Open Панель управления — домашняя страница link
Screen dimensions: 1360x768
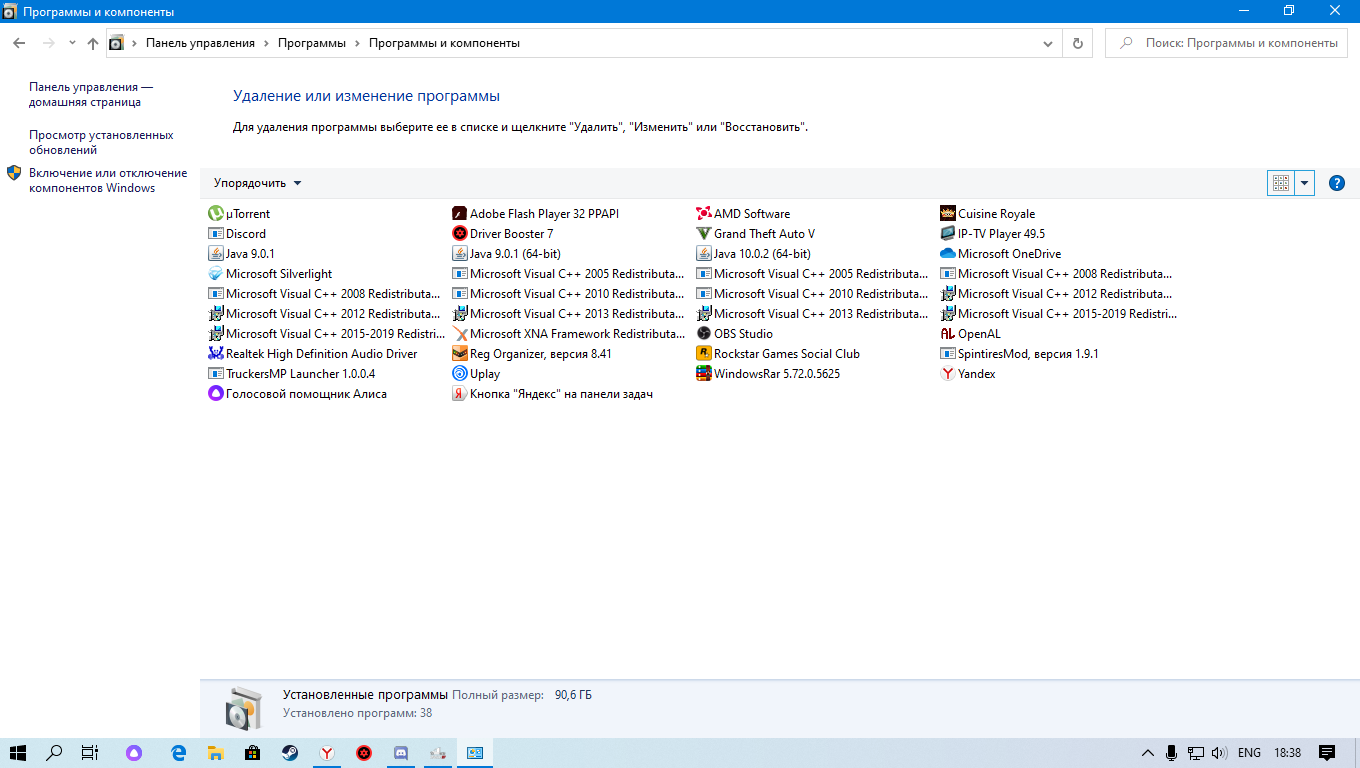(91, 94)
